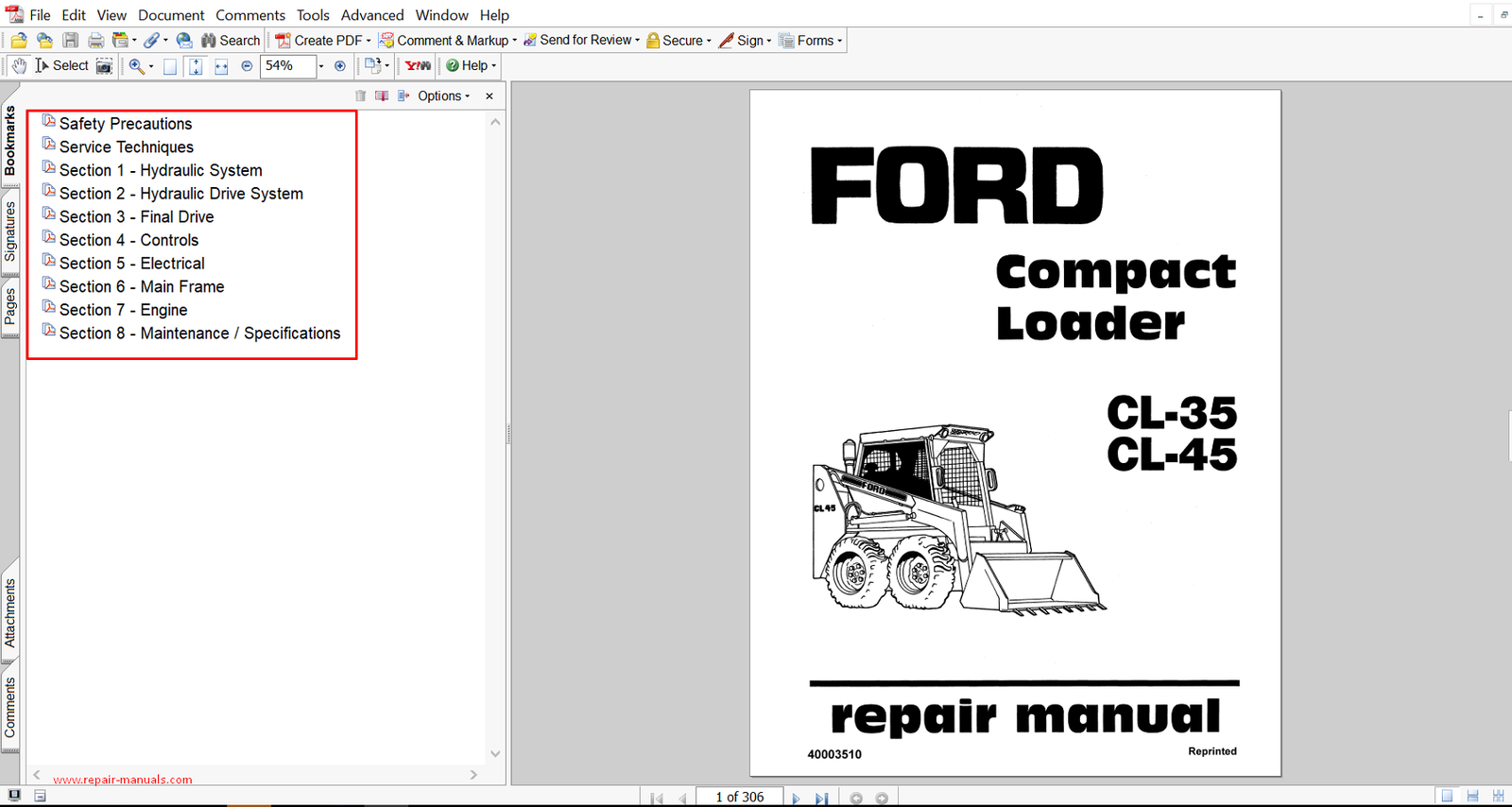Click the page number input field
The image size is (1512, 807).
tap(739, 797)
